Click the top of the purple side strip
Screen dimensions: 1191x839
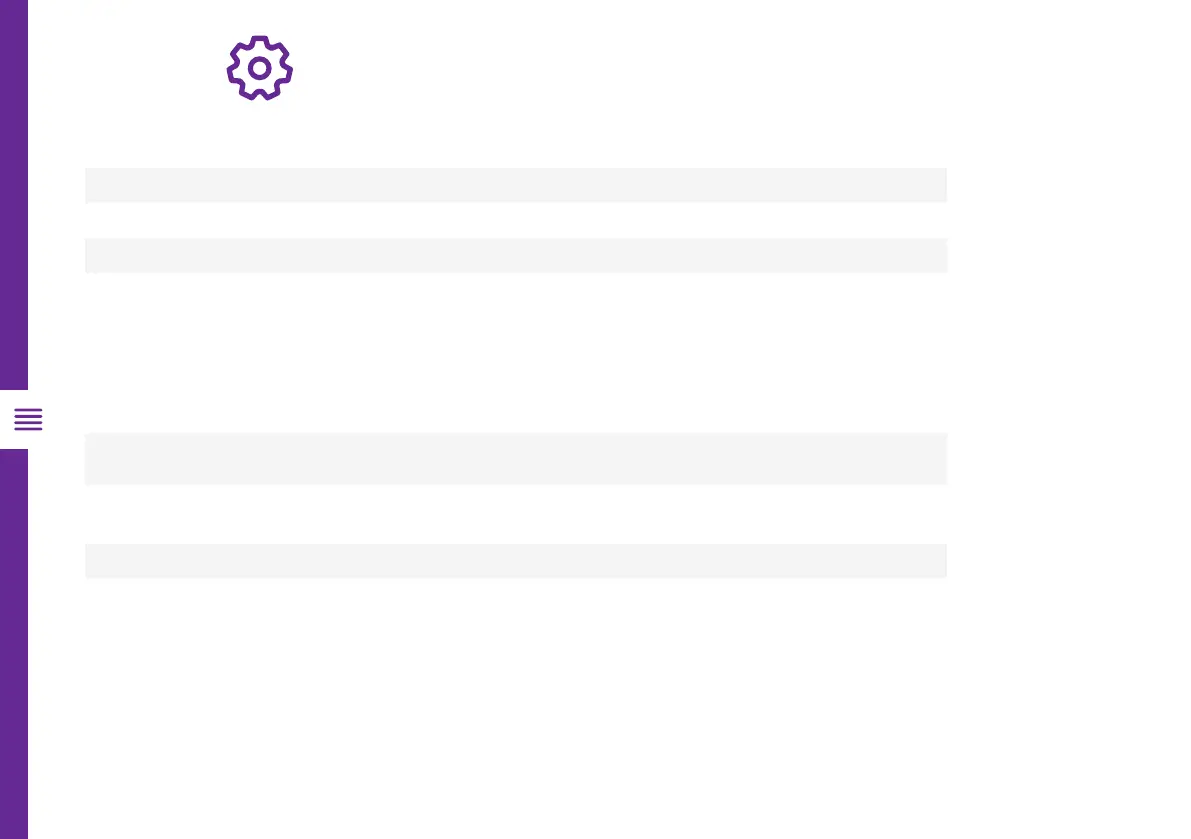click(x=14, y=12)
